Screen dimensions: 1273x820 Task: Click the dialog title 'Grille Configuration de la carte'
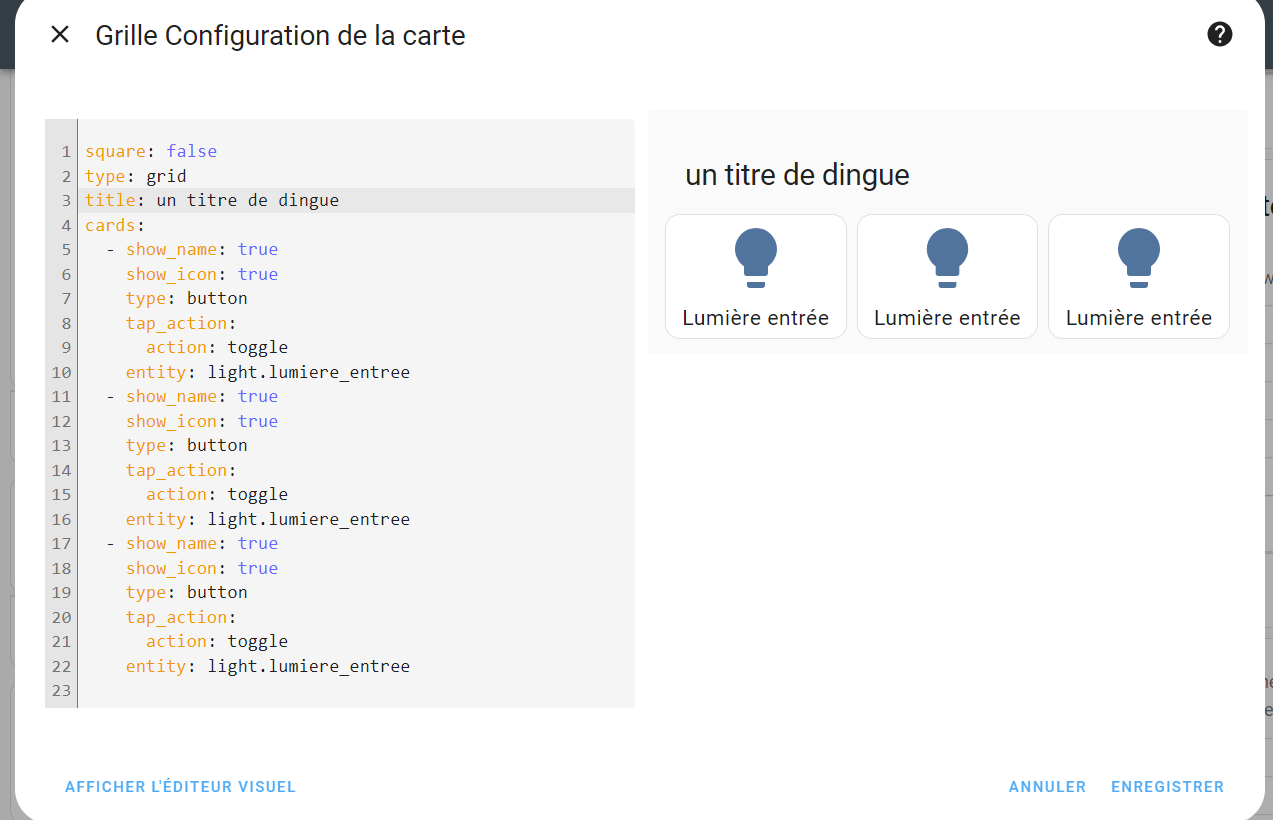[280, 36]
